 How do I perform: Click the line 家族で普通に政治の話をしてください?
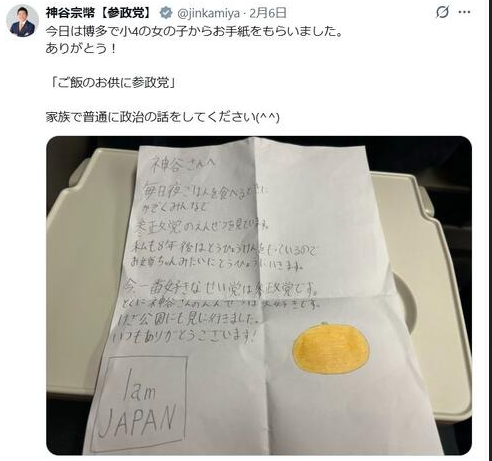click(162, 117)
